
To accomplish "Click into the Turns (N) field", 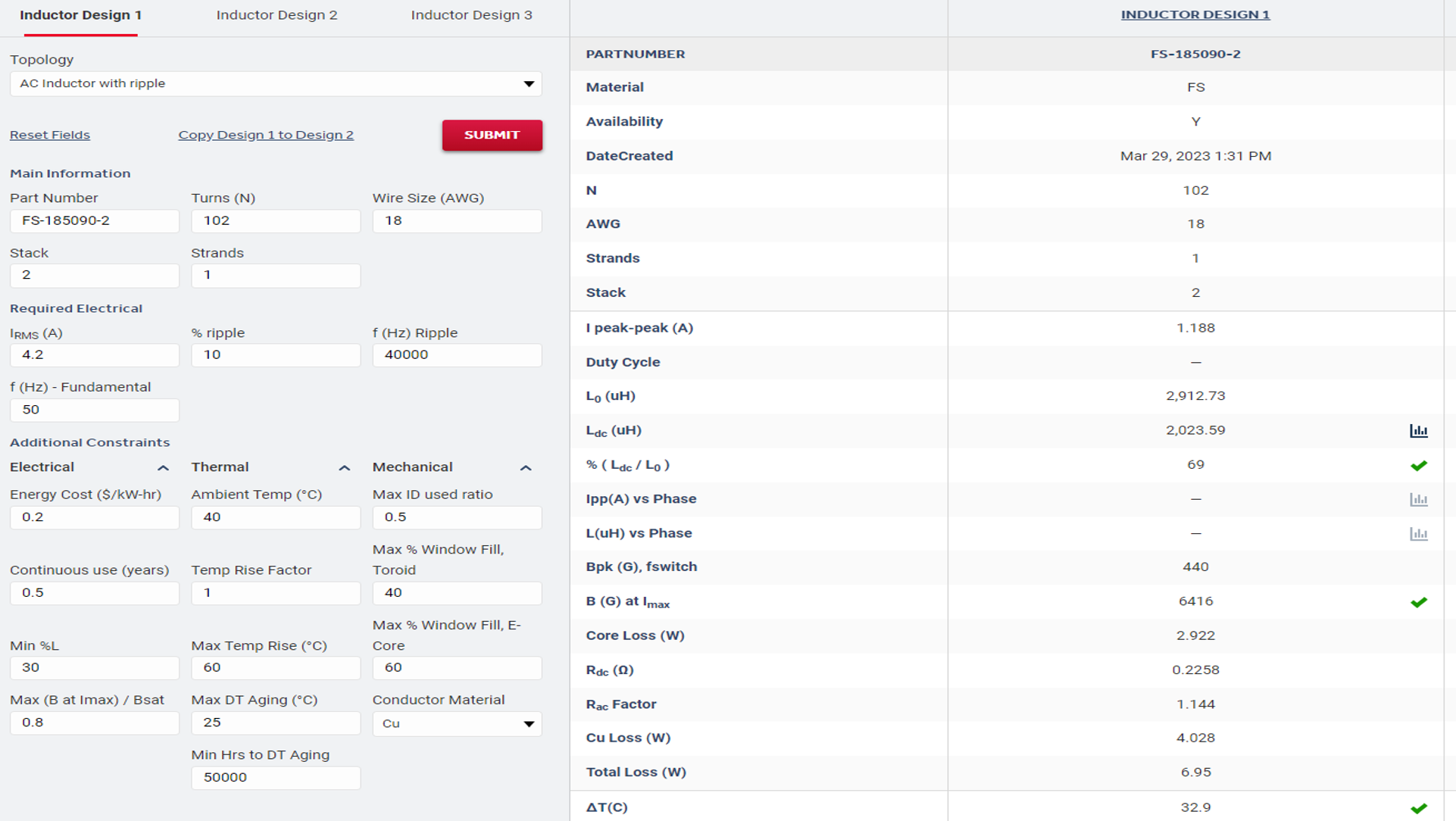I will [276, 220].
